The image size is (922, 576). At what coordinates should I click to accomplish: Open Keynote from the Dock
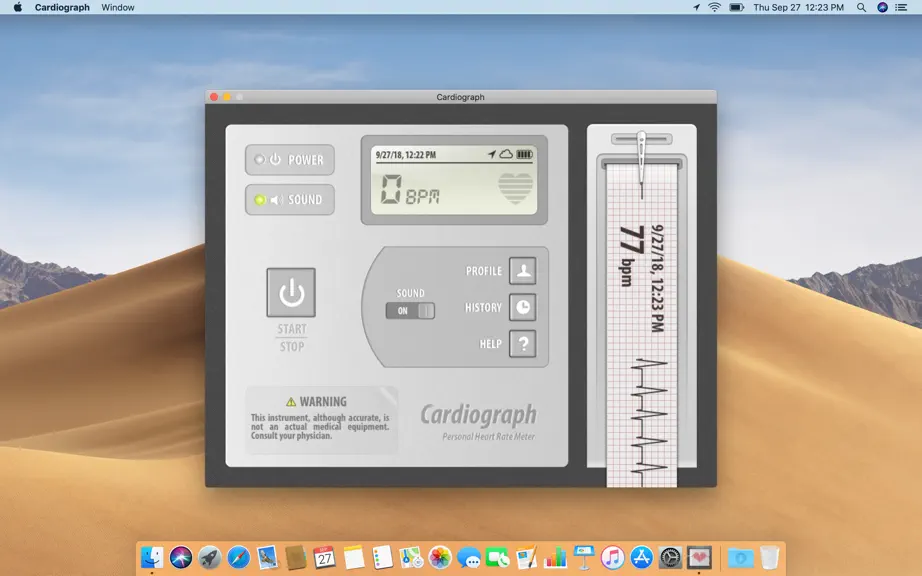[584, 557]
